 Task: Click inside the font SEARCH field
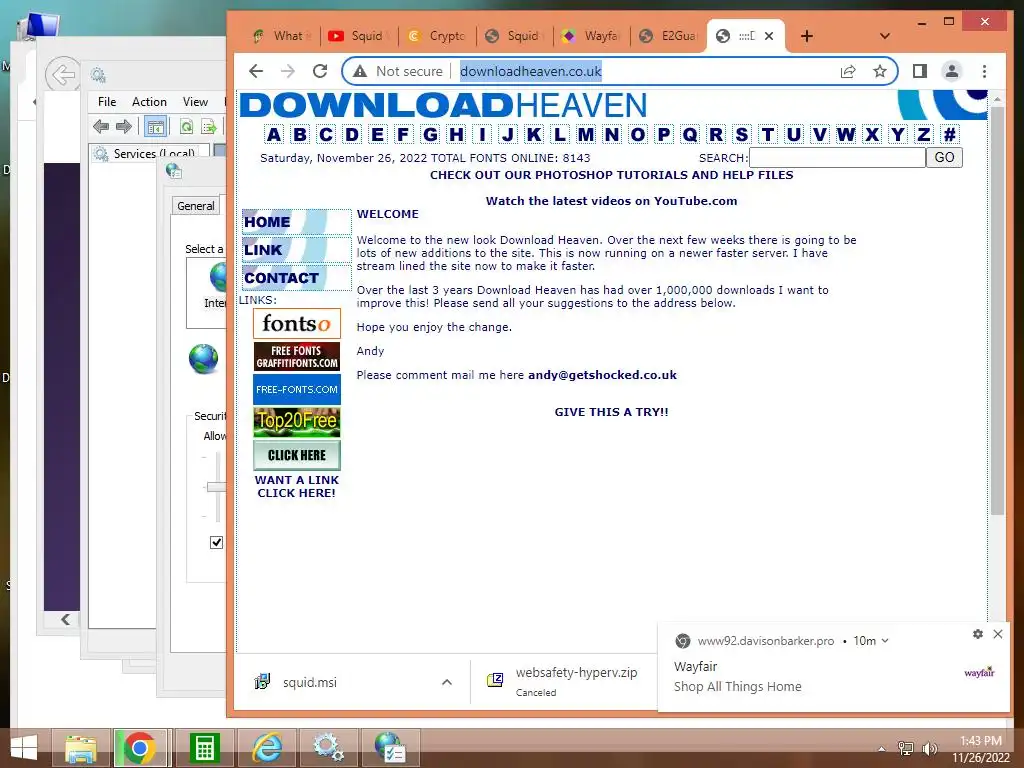pyautogui.click(x=837, y=157)
